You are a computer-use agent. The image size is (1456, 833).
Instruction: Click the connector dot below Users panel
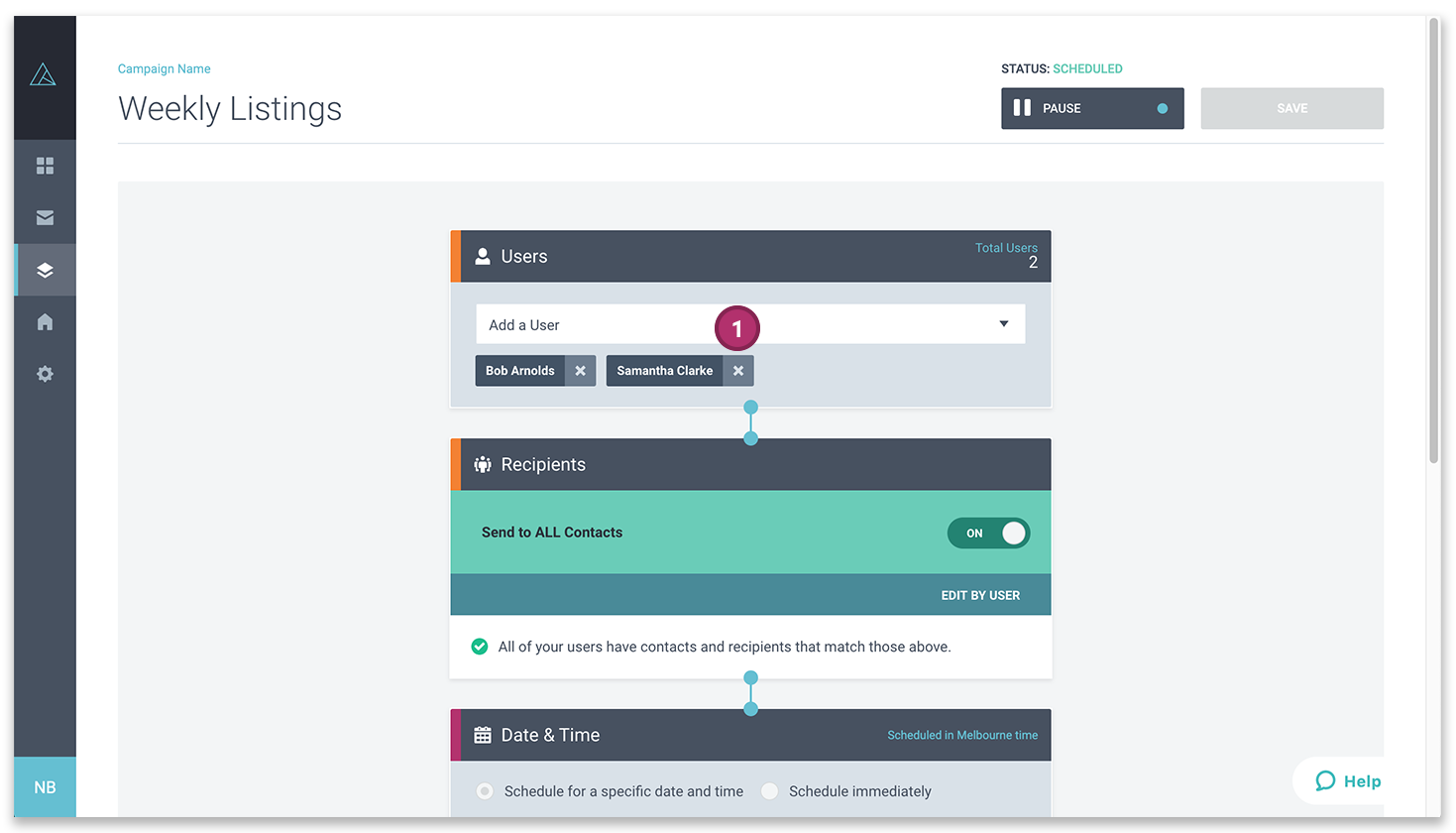(x=750, y=408)
